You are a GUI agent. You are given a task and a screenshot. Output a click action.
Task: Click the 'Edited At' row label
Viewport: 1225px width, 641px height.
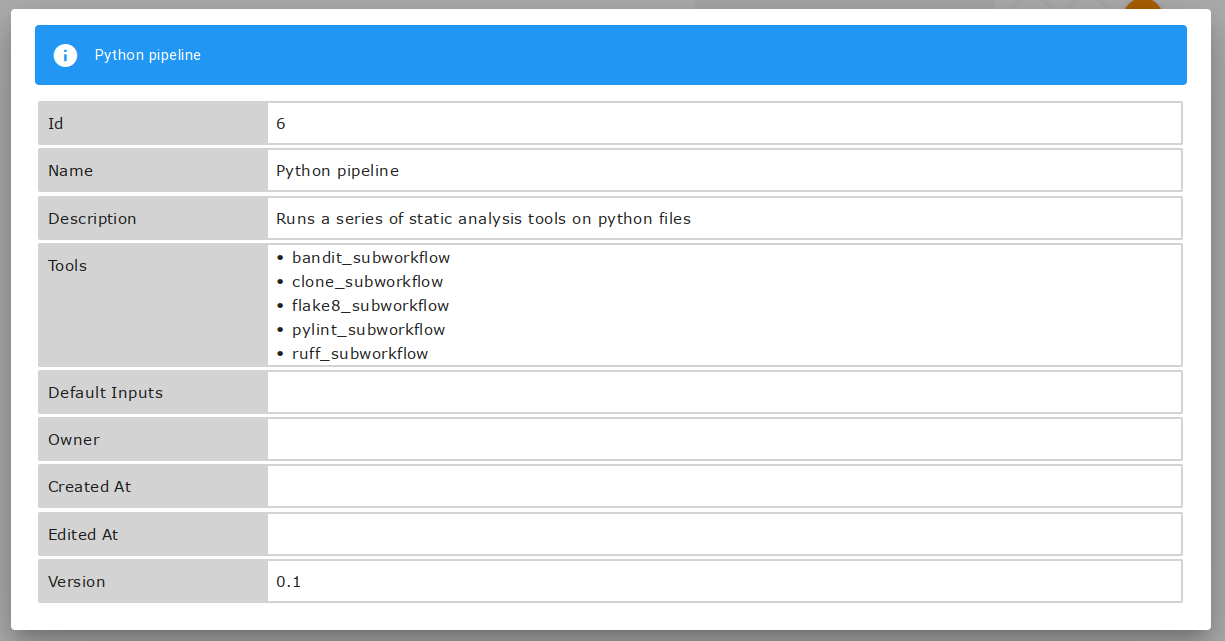point(83,535)
